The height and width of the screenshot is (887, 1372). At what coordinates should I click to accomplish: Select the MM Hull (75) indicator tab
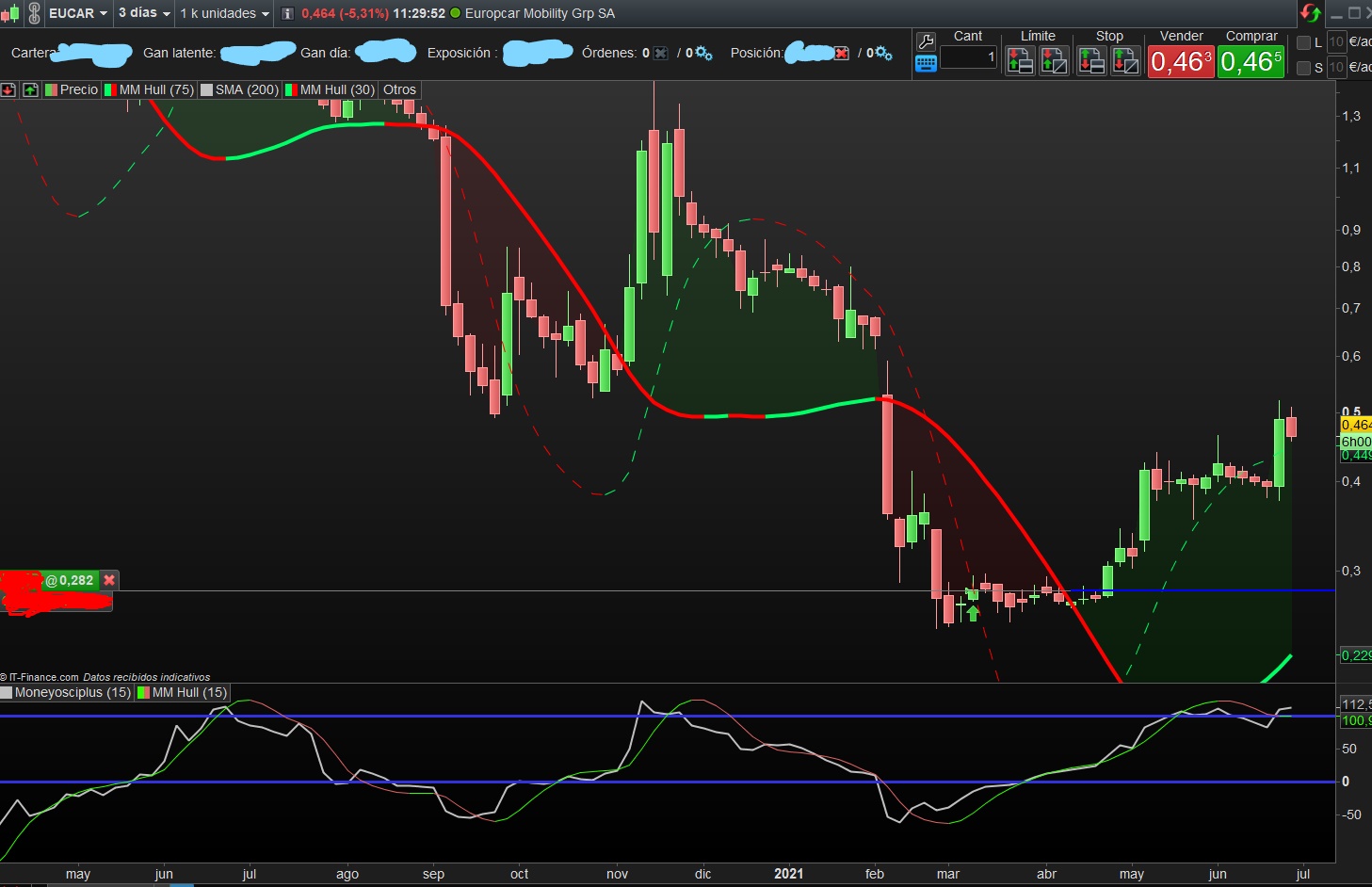[x=149, y=89]
